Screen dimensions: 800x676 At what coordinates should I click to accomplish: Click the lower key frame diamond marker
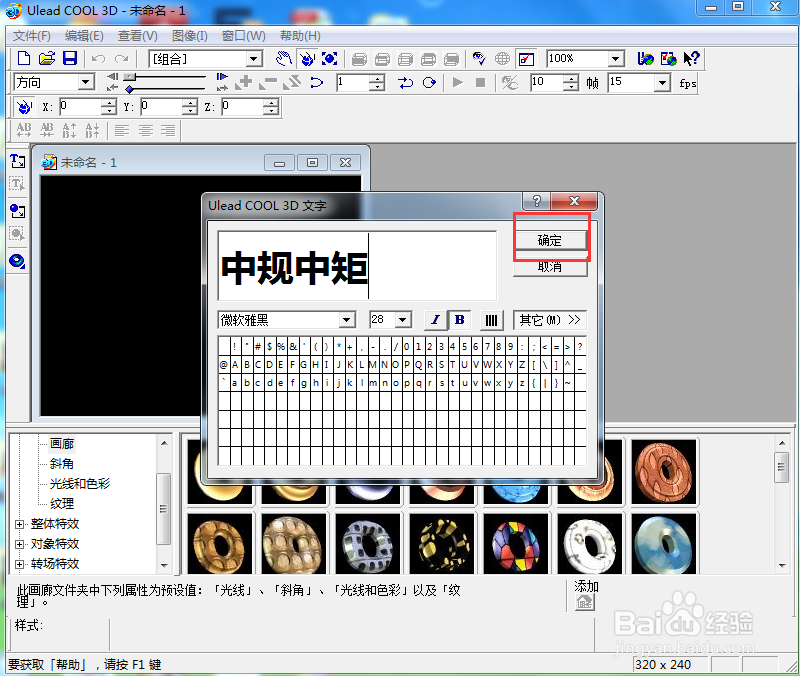(130, 89)
